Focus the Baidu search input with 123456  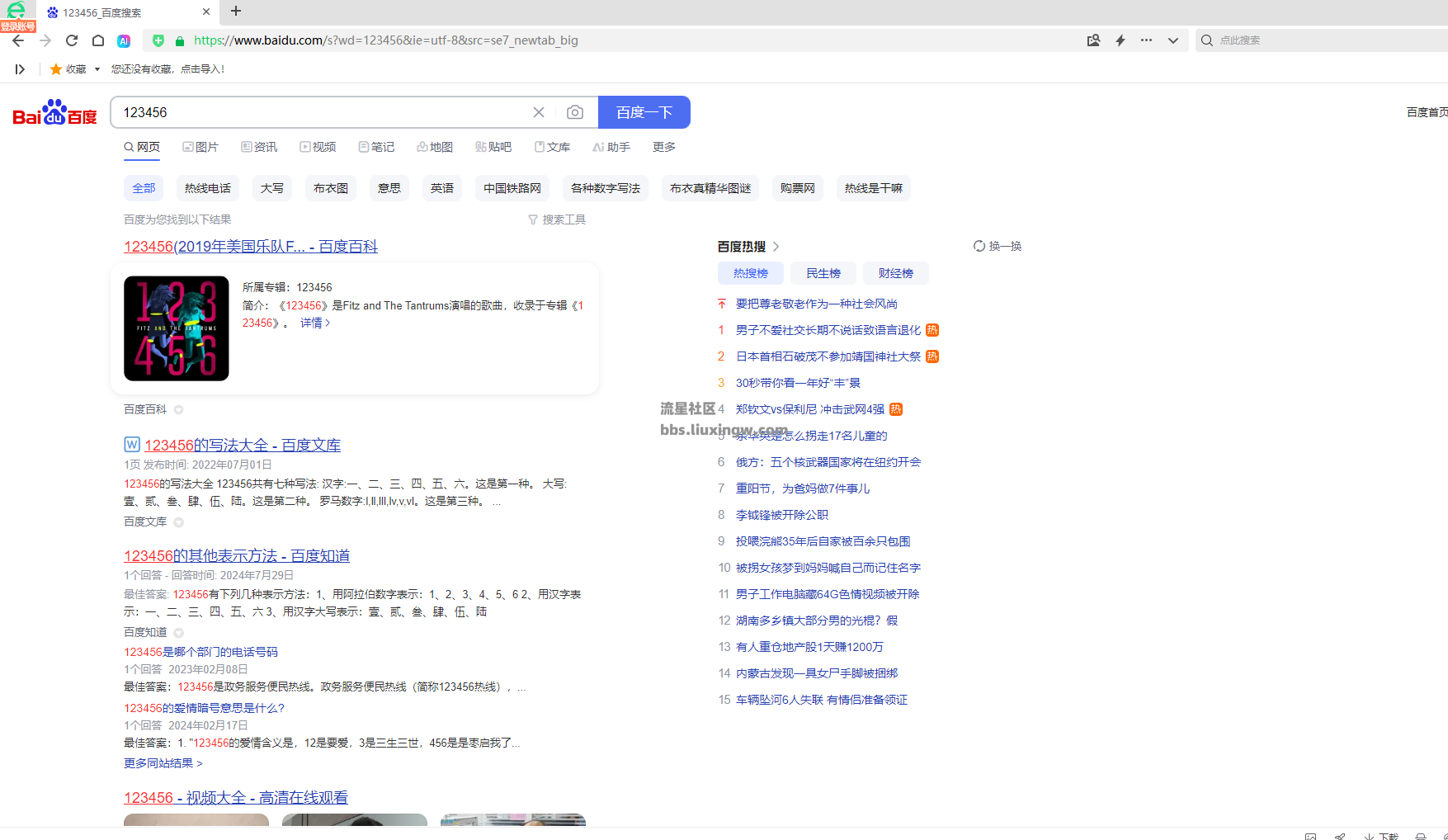(x=322, y=112)
